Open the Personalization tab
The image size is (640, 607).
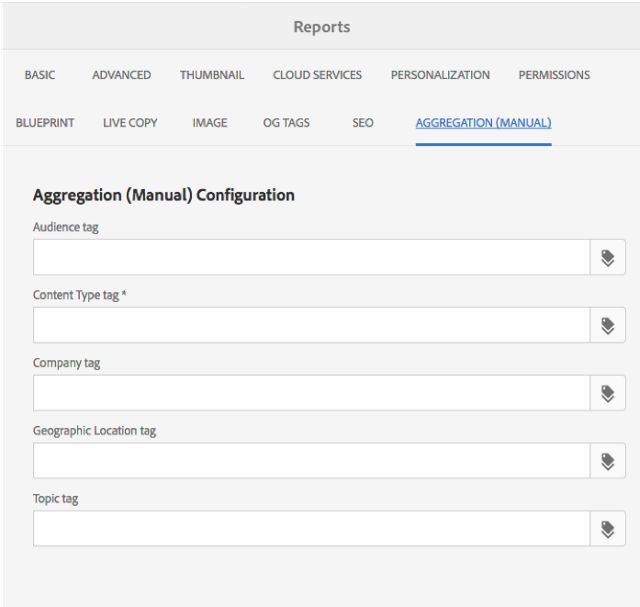(x=440, y=75)
